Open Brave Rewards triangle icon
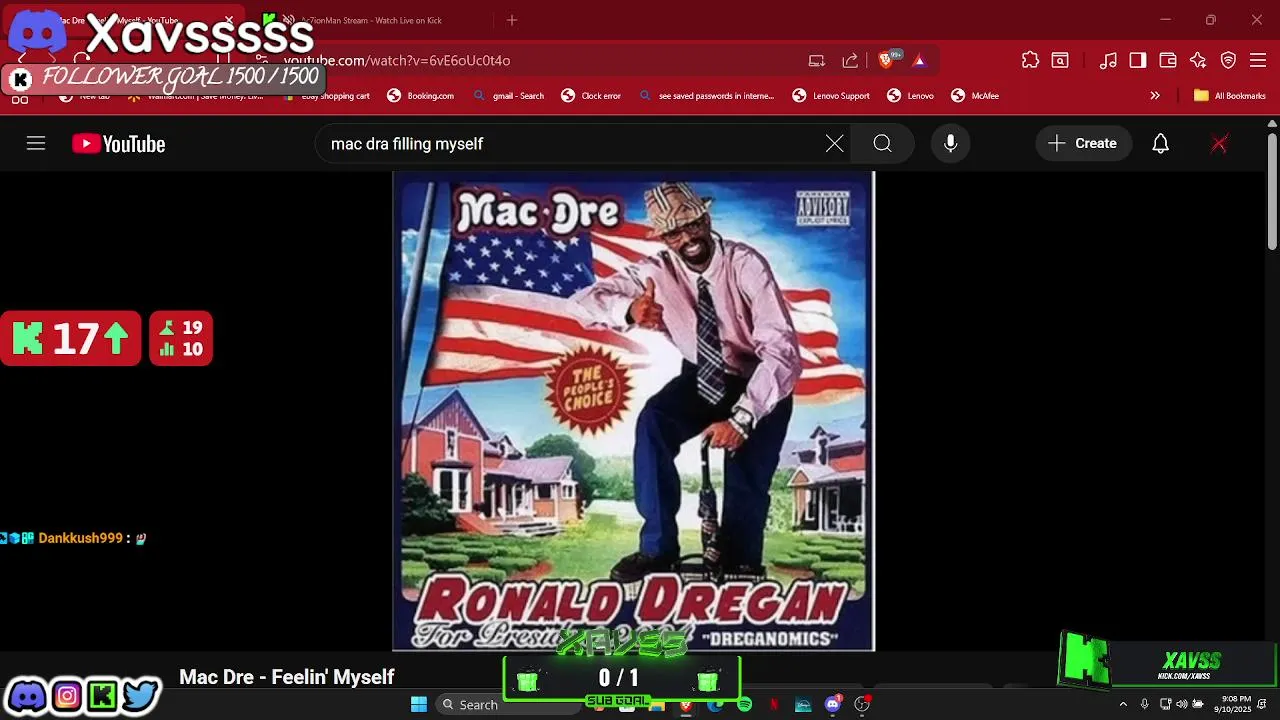The width and height of the screenshot is (1280, 720). tap(919, 60)
